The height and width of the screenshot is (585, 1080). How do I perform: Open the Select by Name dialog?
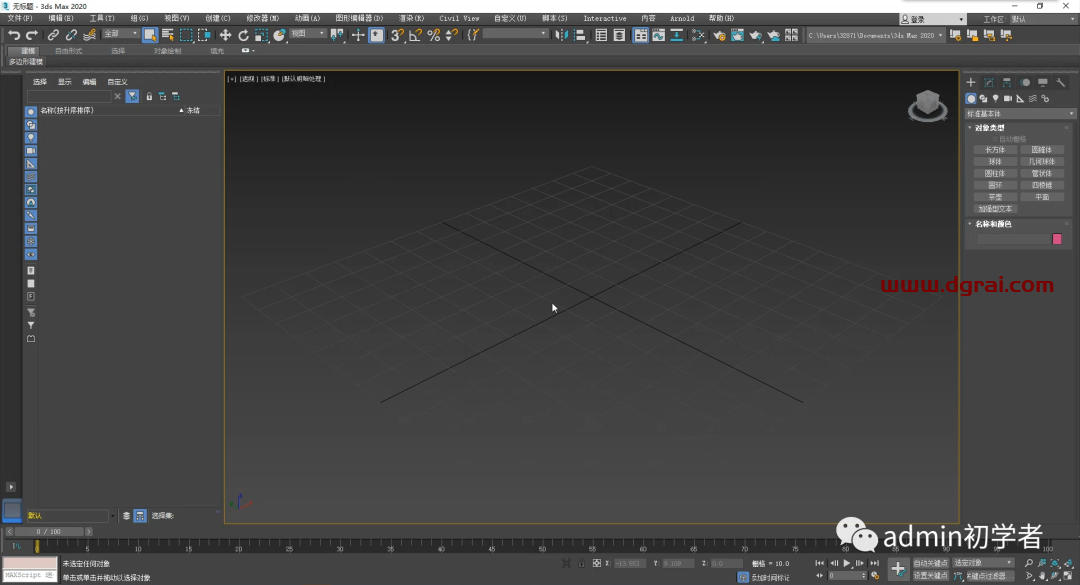[167, 35]
